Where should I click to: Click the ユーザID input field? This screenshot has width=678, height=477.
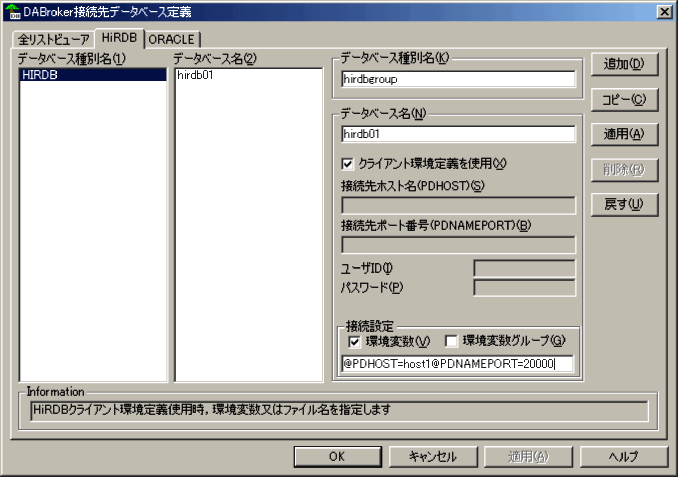tap(524, 268)
